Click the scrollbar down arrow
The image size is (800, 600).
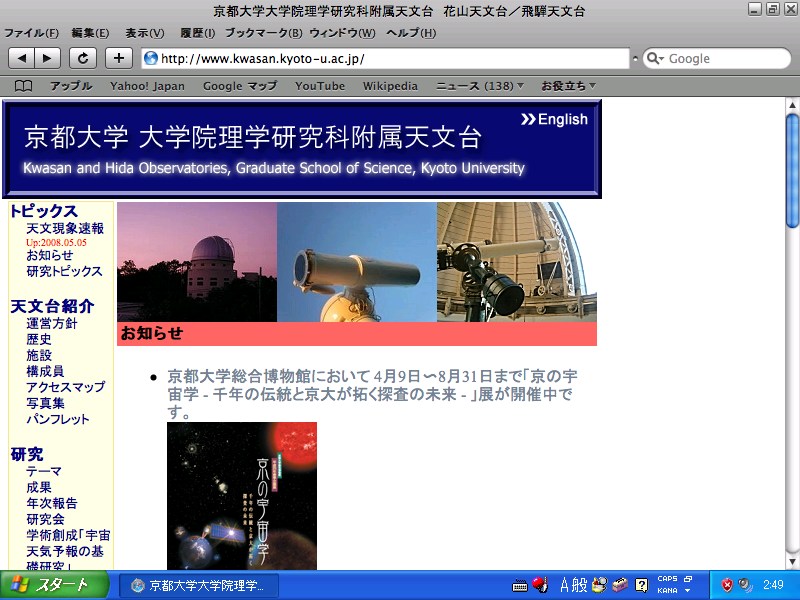(792, 562)
